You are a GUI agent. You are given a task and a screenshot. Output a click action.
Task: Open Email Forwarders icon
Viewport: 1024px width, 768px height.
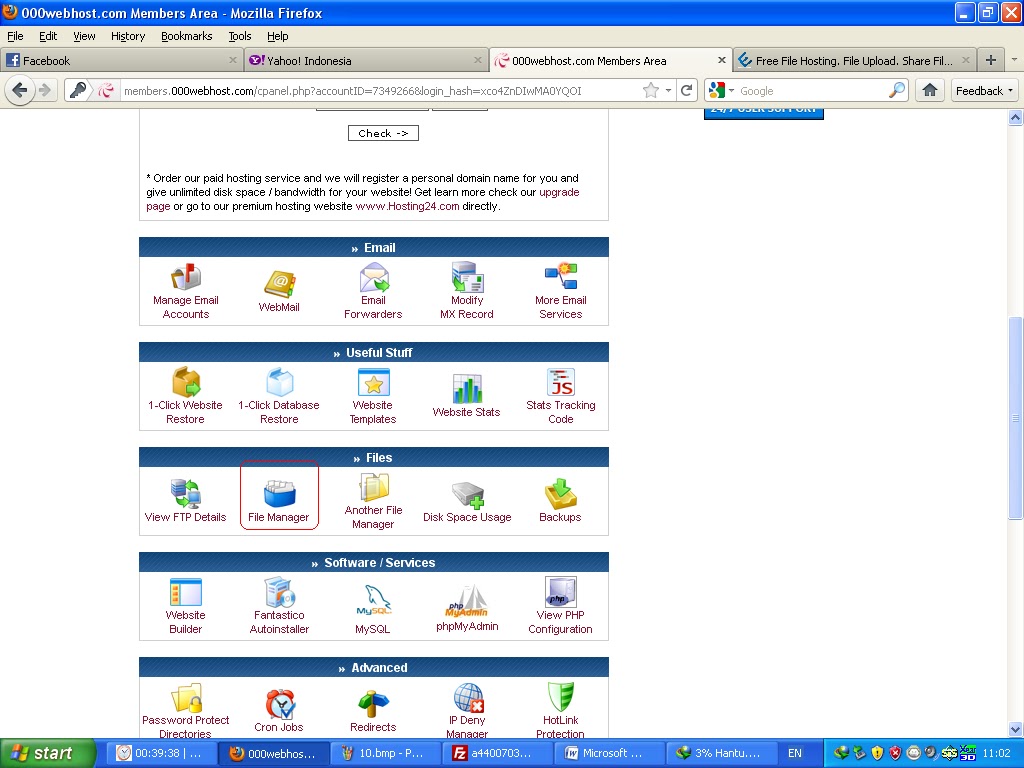tap(374, 277)
